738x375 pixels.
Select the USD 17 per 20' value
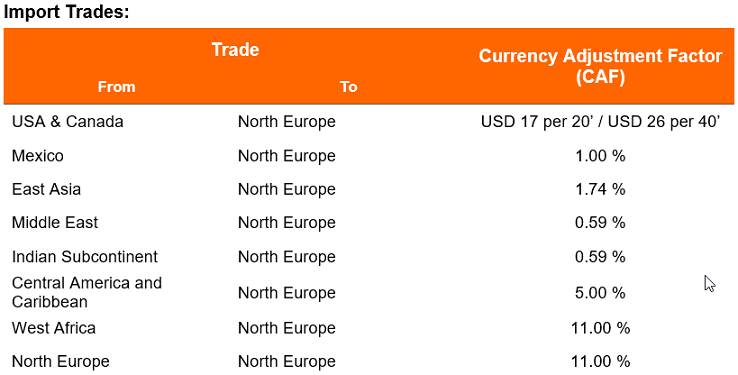539,122
